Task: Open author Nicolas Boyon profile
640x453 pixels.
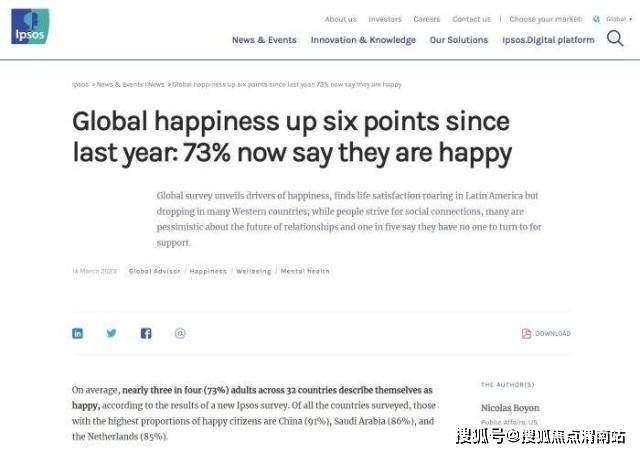Action: click(x=510, y=408)
